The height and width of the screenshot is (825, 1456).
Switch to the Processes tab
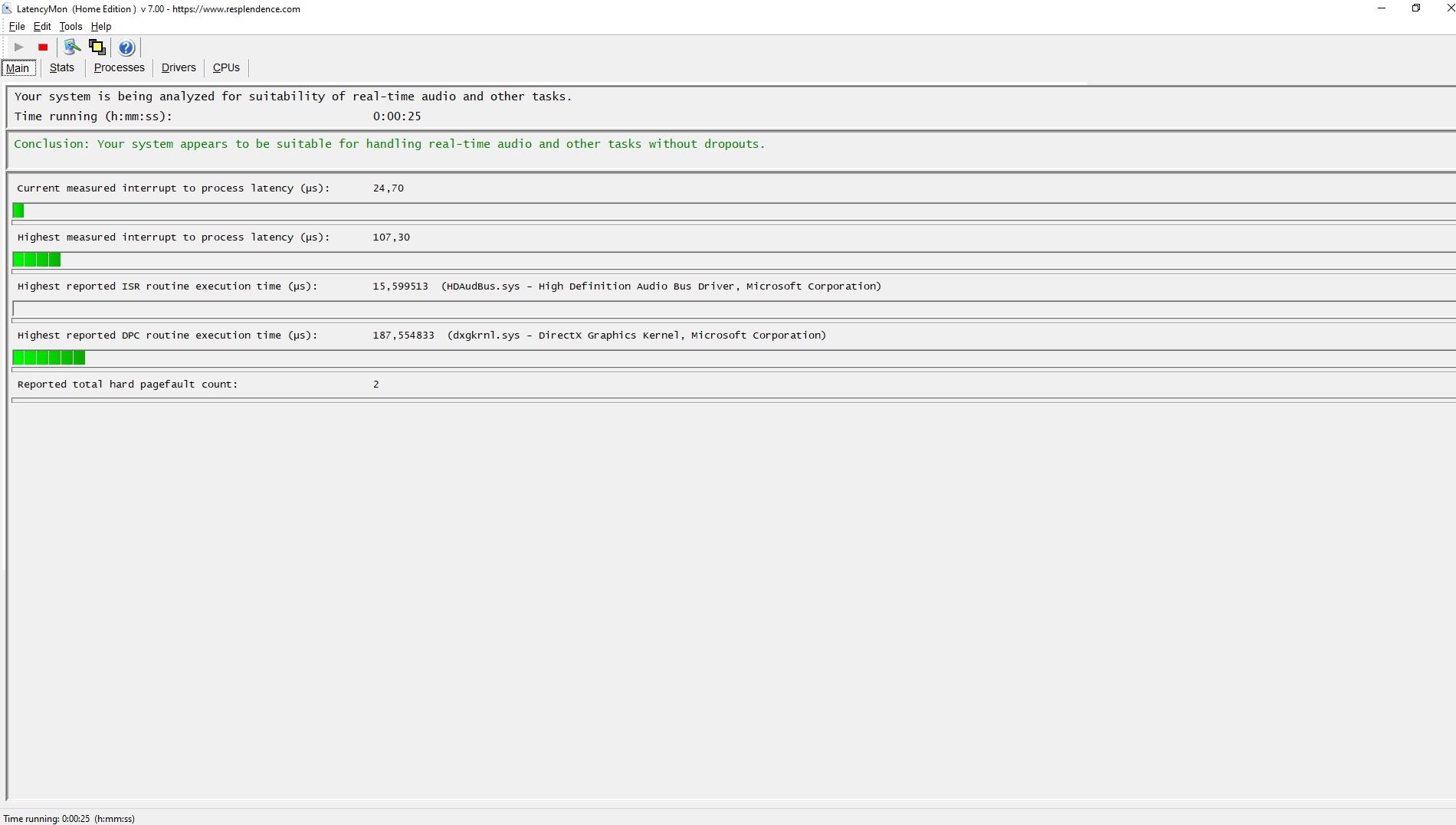point(120,67)
